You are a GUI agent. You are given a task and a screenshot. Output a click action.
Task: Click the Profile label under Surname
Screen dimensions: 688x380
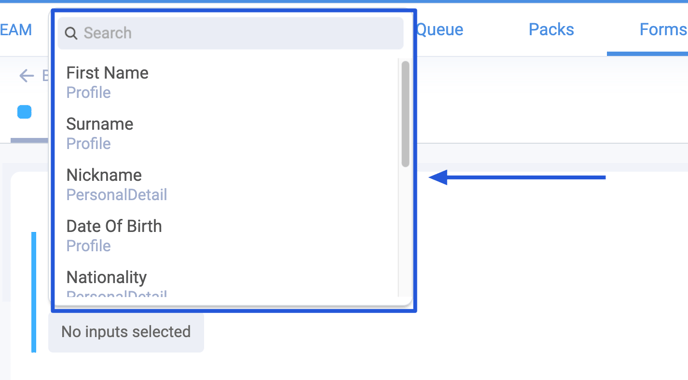(x=88, y=144)
